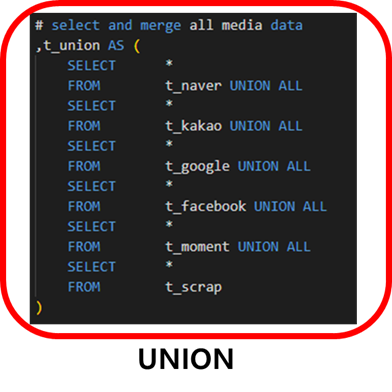The height and width of the screenshot is (392, 392).
Task: Click UNION ALL after t_moment
Action: pos(274,247)
